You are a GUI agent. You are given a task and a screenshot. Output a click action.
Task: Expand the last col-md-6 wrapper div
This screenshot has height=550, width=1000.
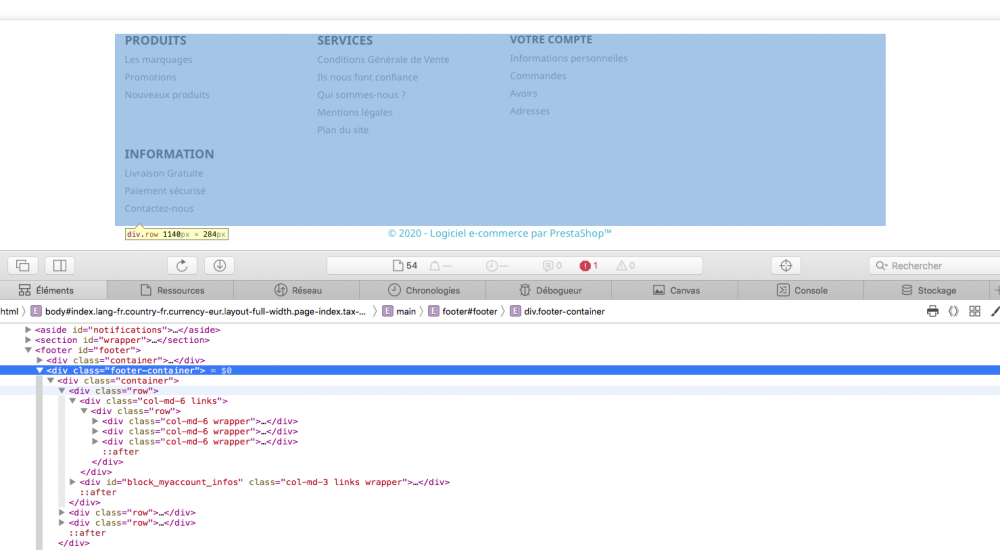(x=95, y=442)
